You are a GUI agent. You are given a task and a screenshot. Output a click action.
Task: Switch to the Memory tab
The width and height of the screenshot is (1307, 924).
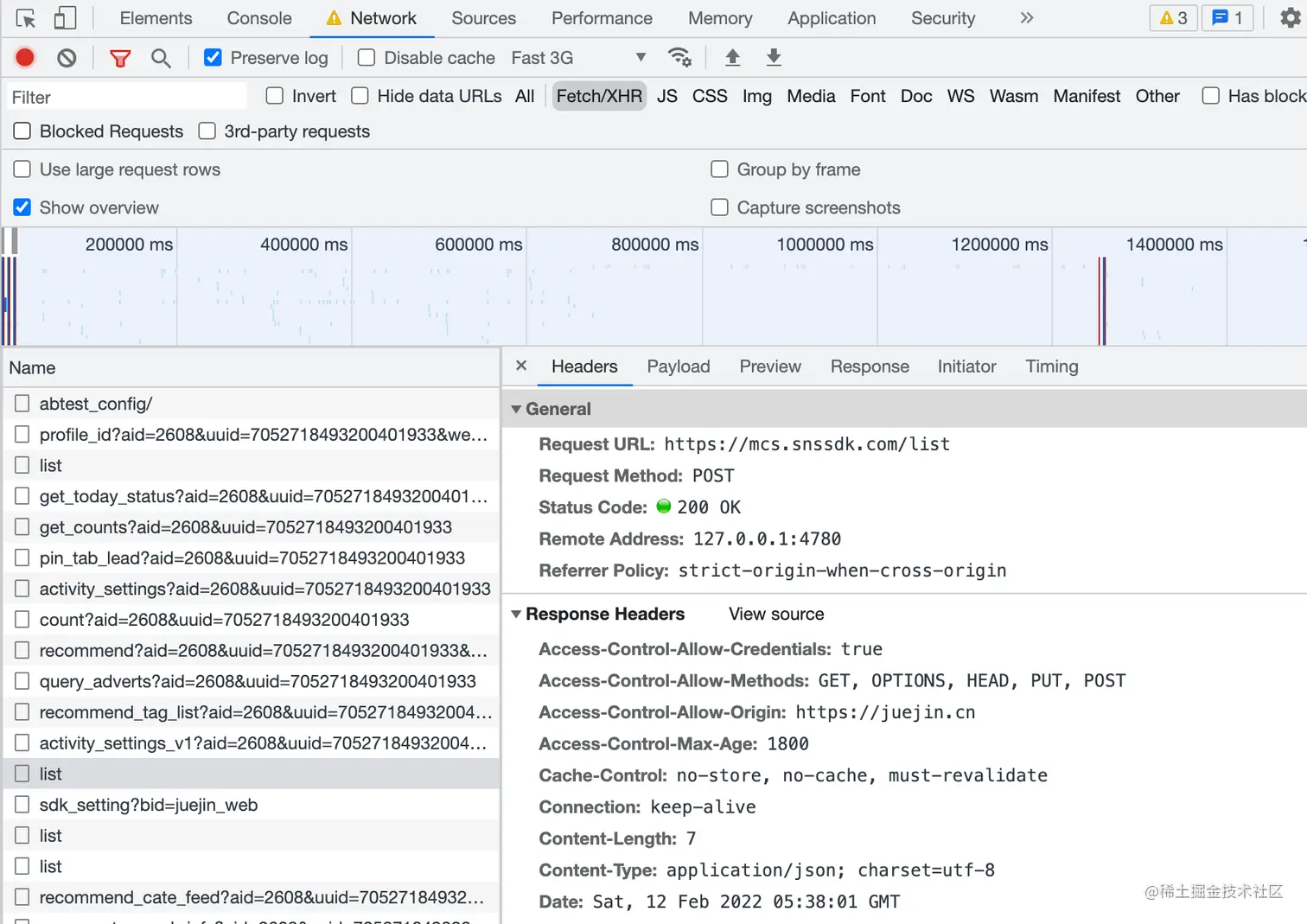[x=720, y=18]
